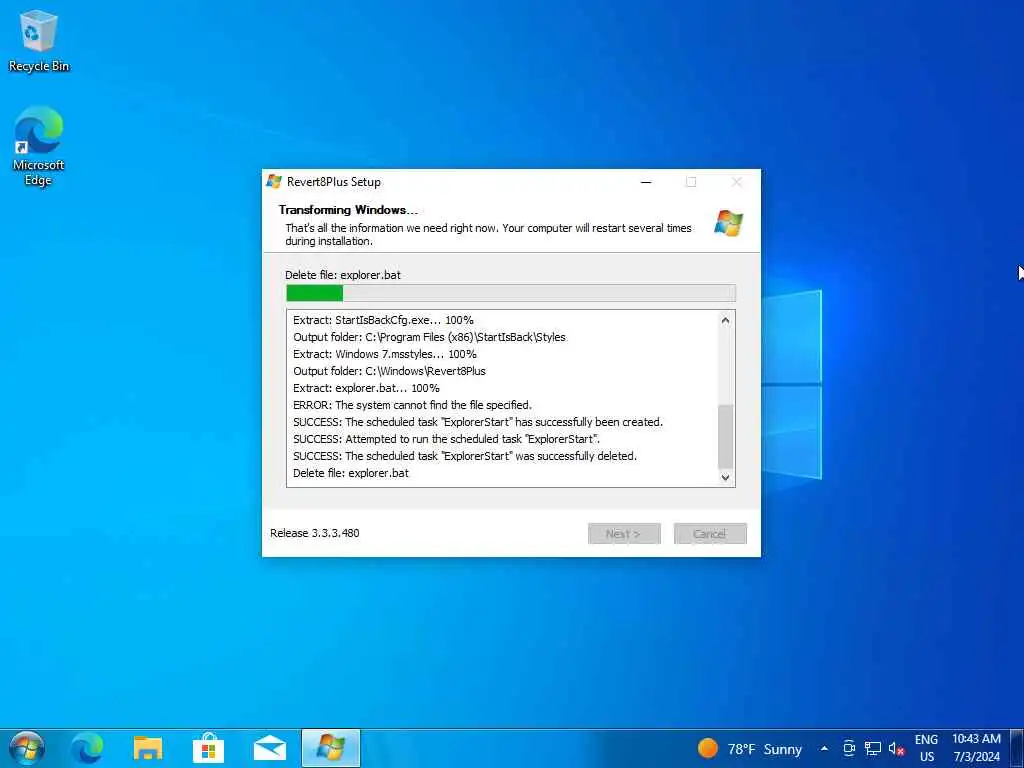Click the log scrollbar up arrow
The image size is (1024, 768).
coord(726,321)
